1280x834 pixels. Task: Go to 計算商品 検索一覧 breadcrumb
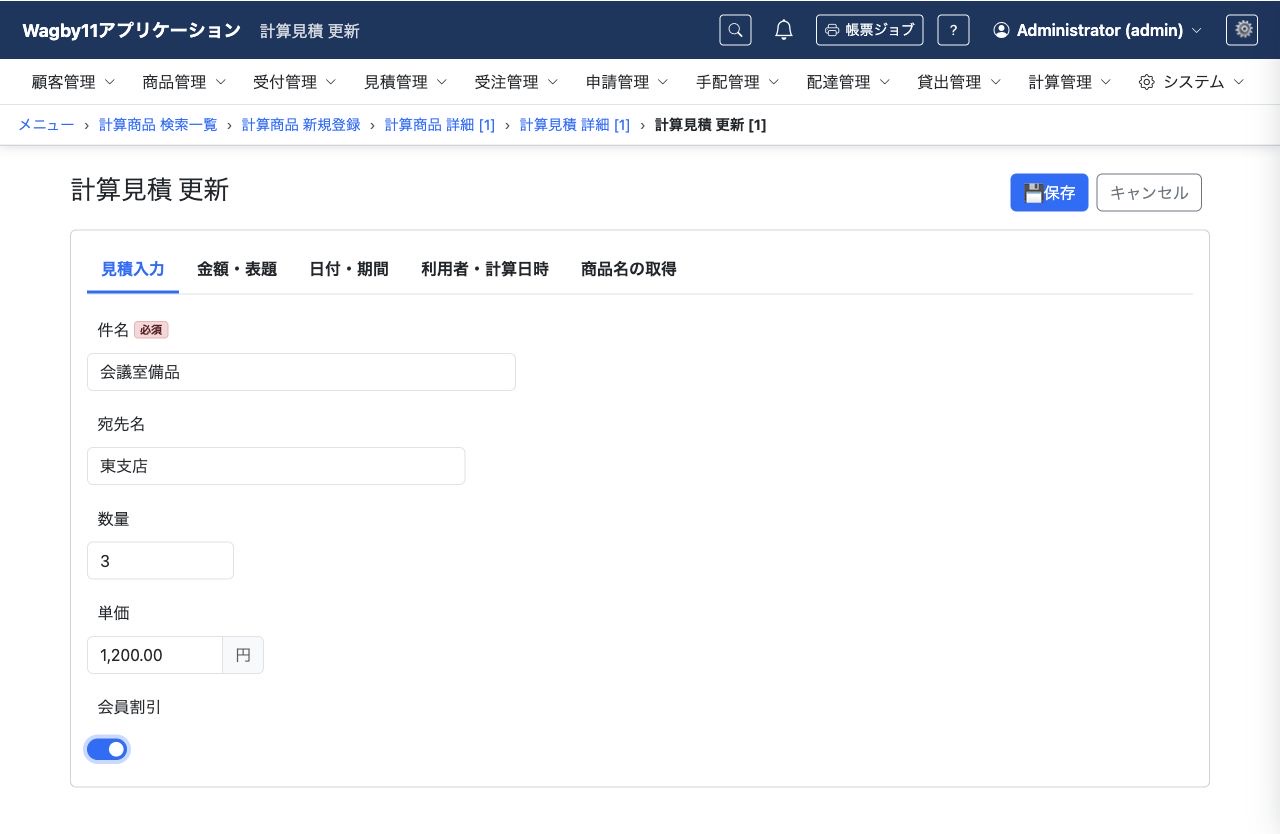[x=158, y=125]
